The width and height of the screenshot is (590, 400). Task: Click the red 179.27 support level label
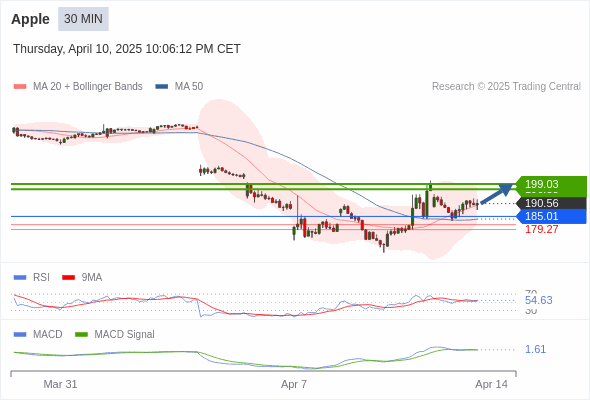pyautogui.click(x=541, y=229)
